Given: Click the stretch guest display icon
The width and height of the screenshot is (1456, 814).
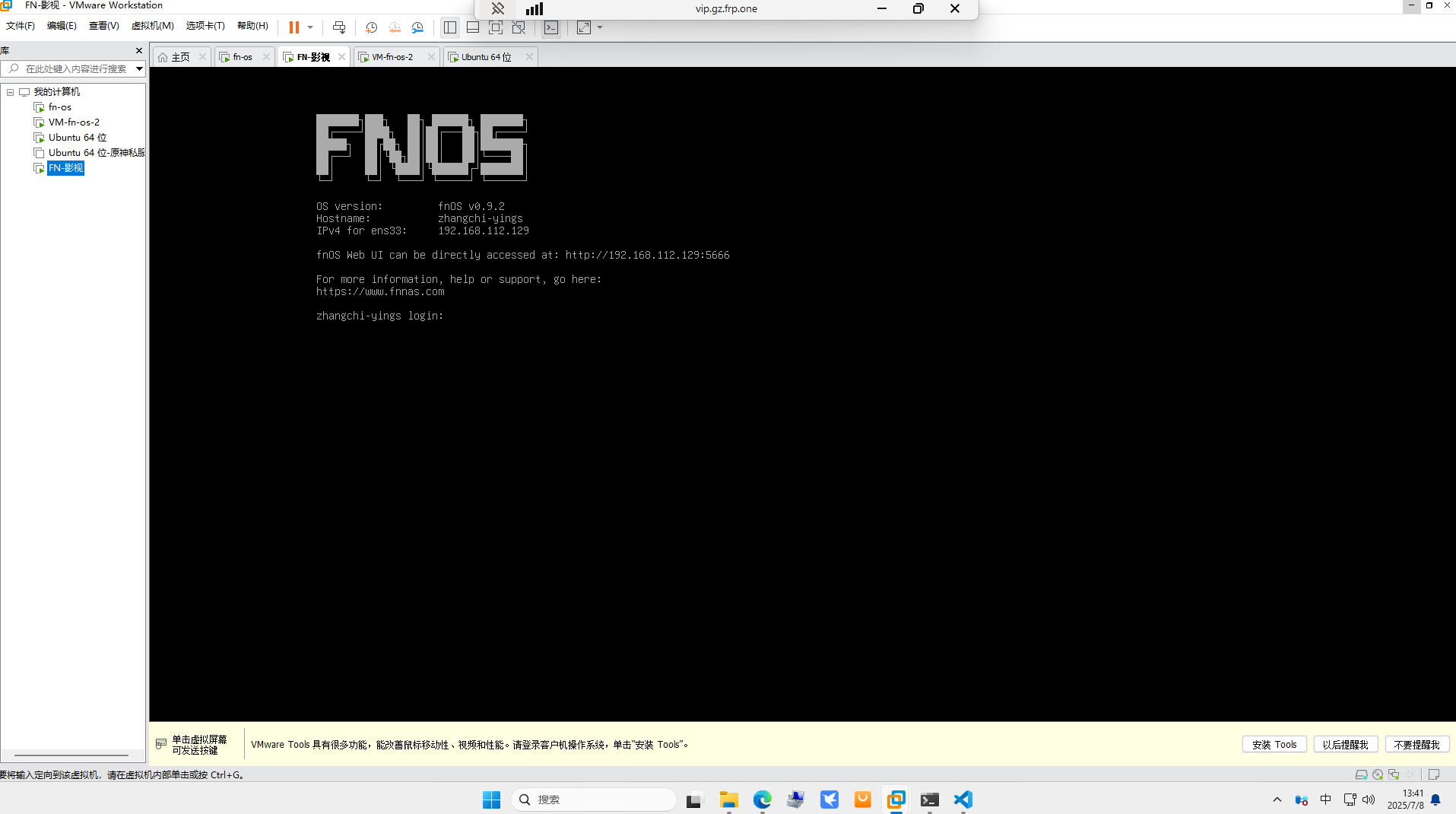Looking at the screenshot, I should pos(583,27).
